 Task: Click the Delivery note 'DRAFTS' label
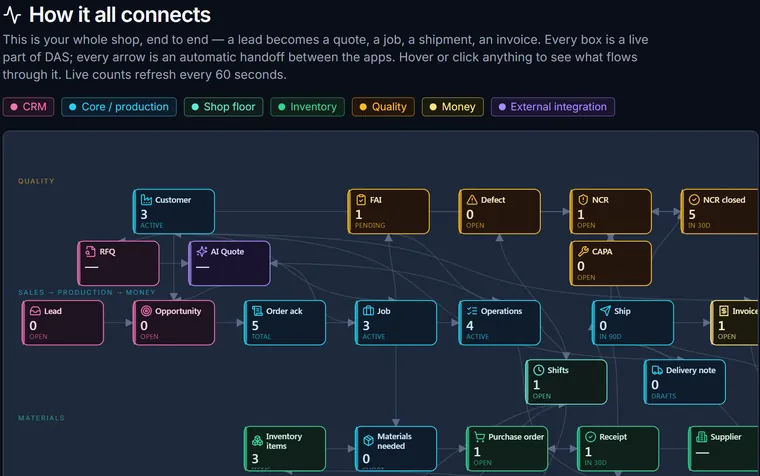(x=664, y=396)
